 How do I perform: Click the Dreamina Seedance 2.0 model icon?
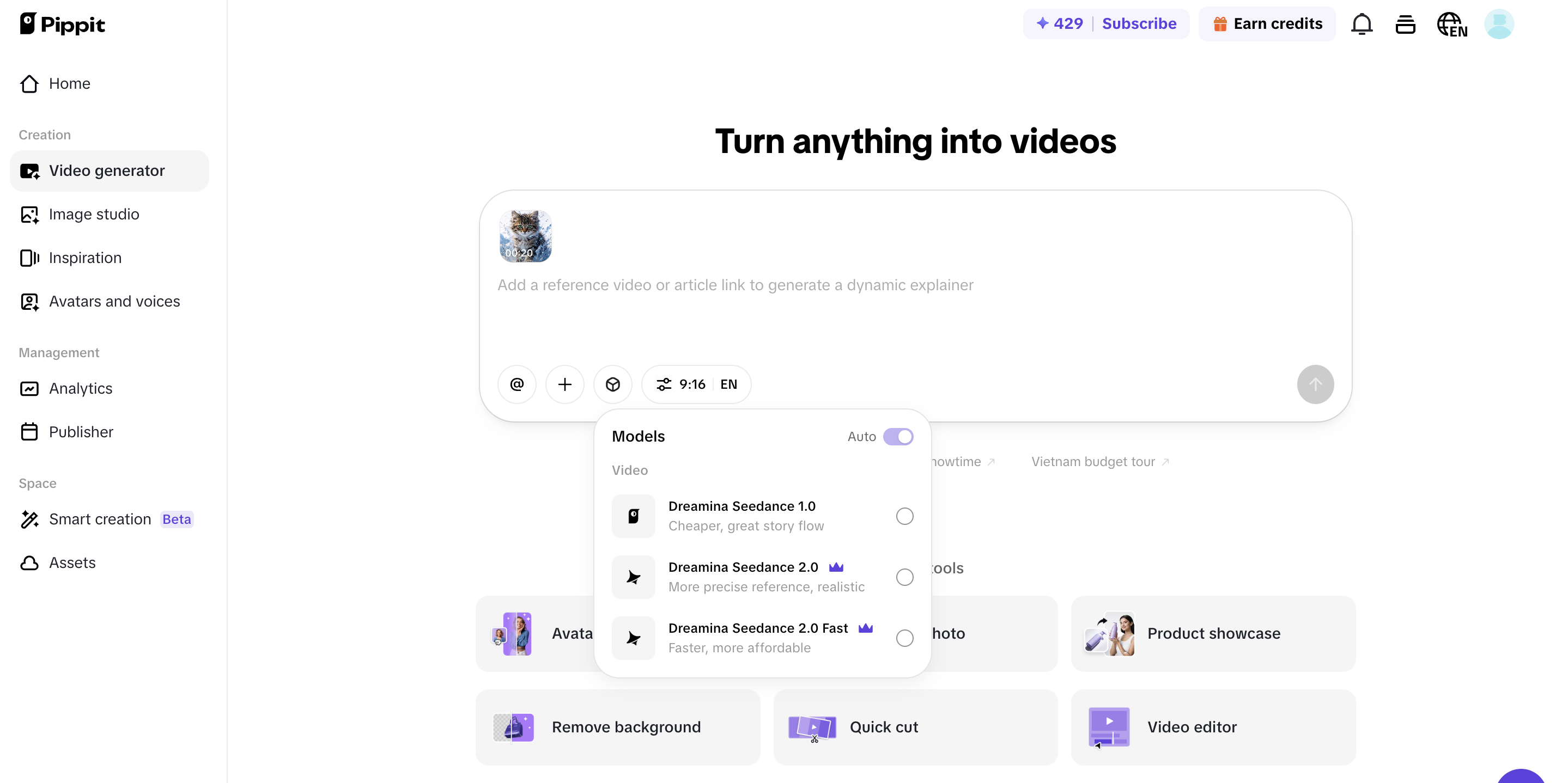pyautogui.click(x=634, y=577)
